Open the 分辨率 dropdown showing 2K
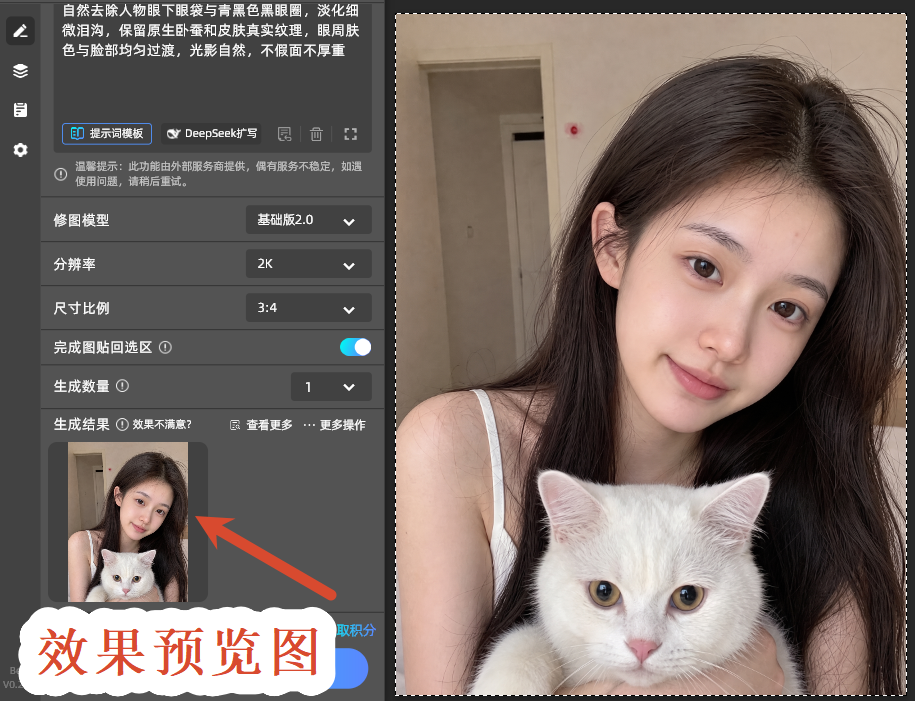Screen dimensions: 915x701 (309, 264)
